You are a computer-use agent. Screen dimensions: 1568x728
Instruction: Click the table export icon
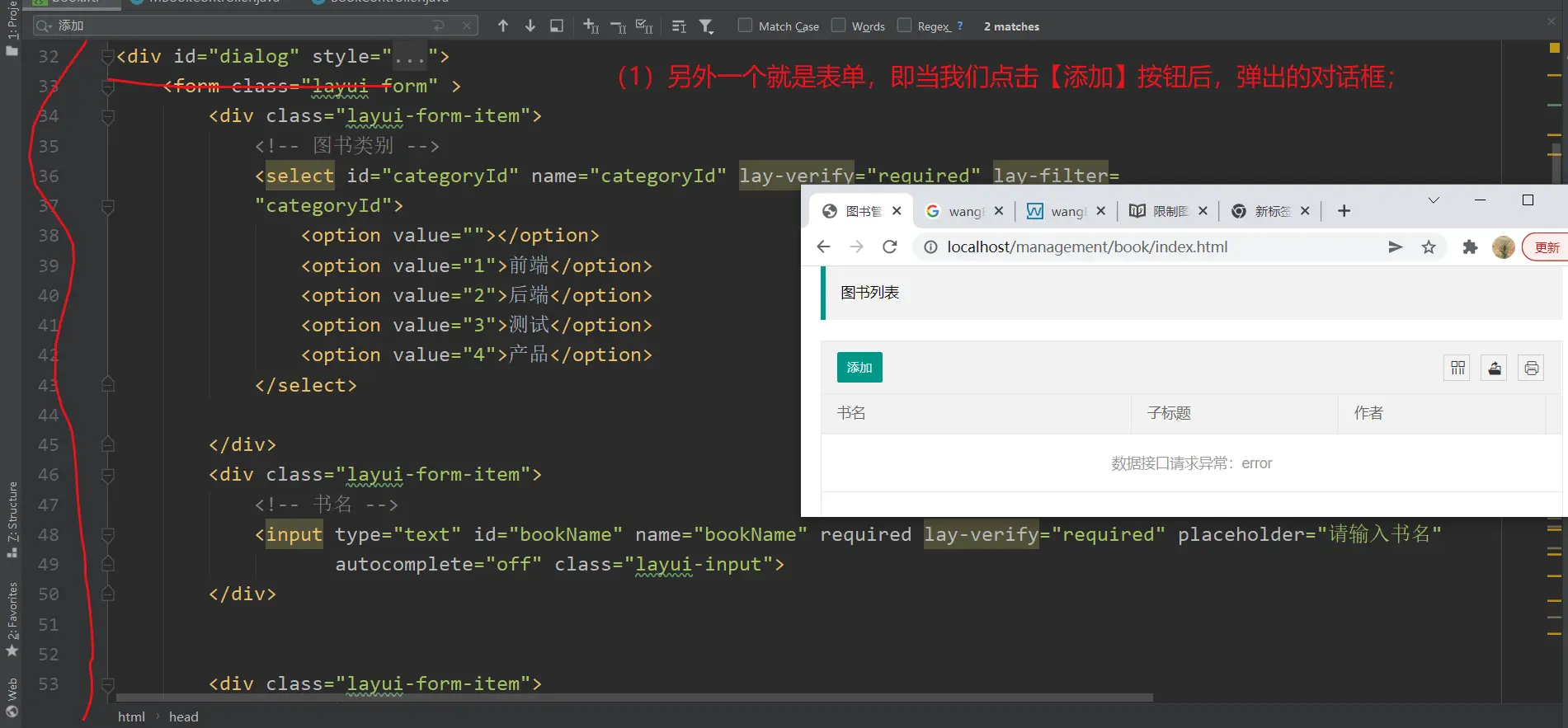[x=1494, y=368]
